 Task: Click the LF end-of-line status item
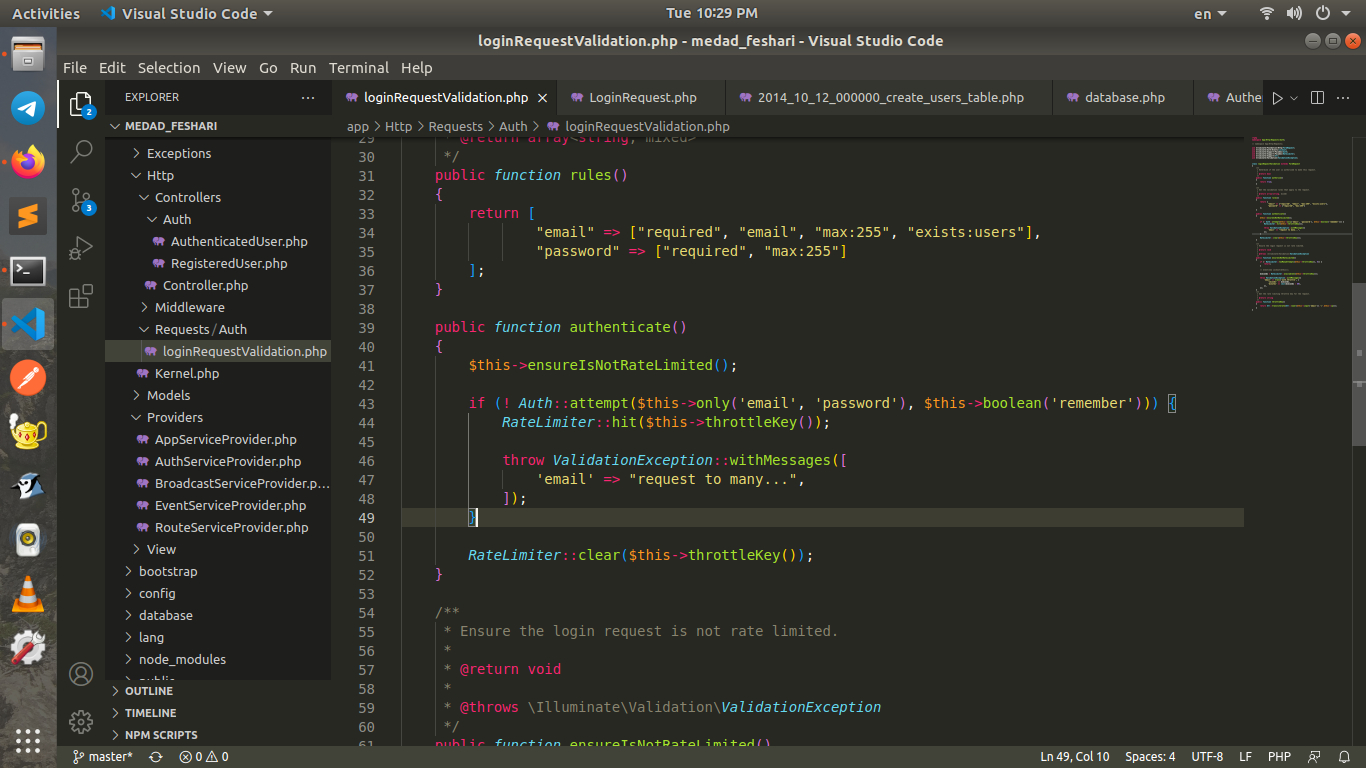pyautogui.click(x=1245, y=757)
